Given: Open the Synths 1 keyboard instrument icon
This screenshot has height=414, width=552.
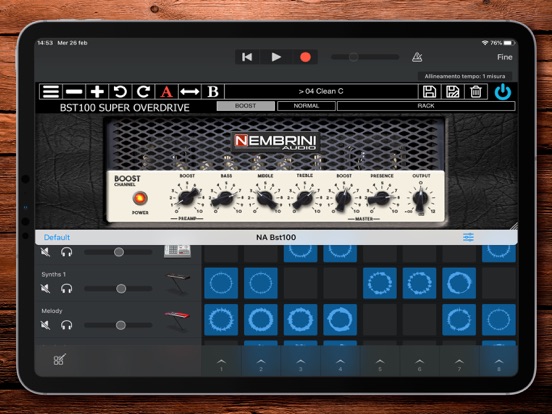Looking at the screenshot, I should pyautogui.click(x=178, y=283).
